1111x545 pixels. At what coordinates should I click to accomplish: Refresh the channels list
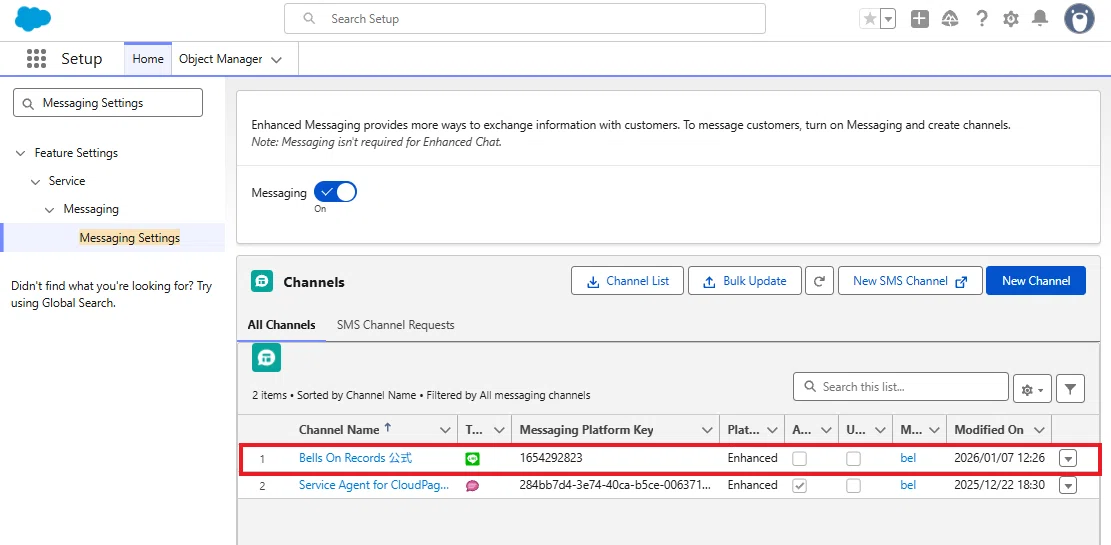[x=819, y=281]
